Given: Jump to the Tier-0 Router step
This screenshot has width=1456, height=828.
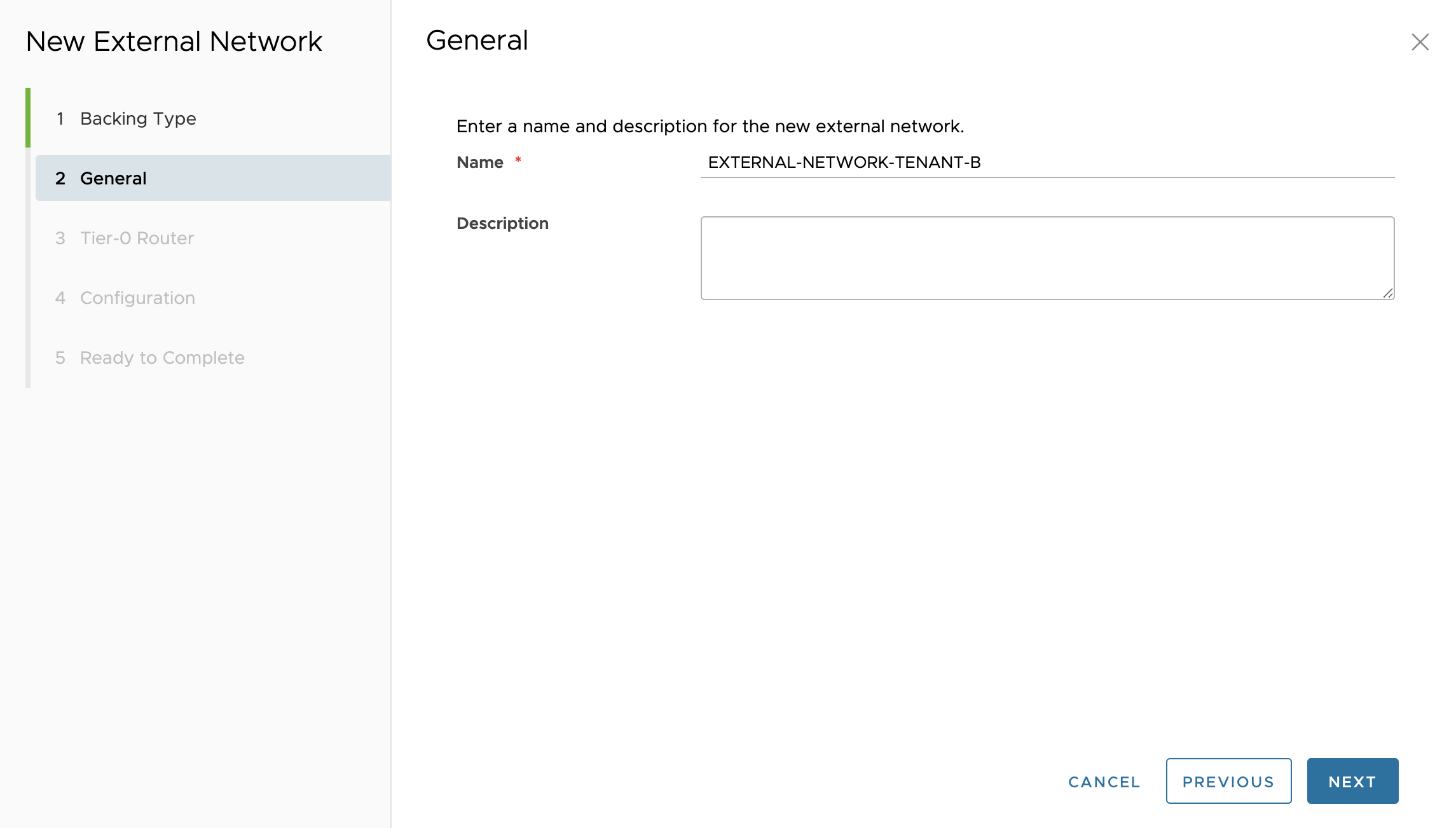Looking at the screenshot, I should tap(137, 238).
